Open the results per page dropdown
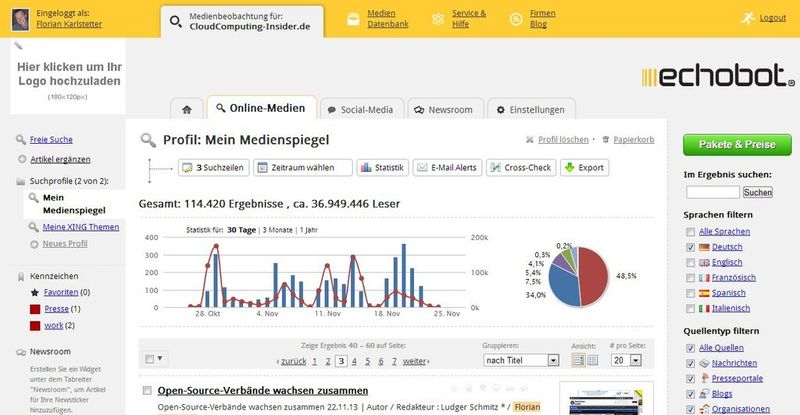This screenshot has width=800, height=415. [626, 360]
